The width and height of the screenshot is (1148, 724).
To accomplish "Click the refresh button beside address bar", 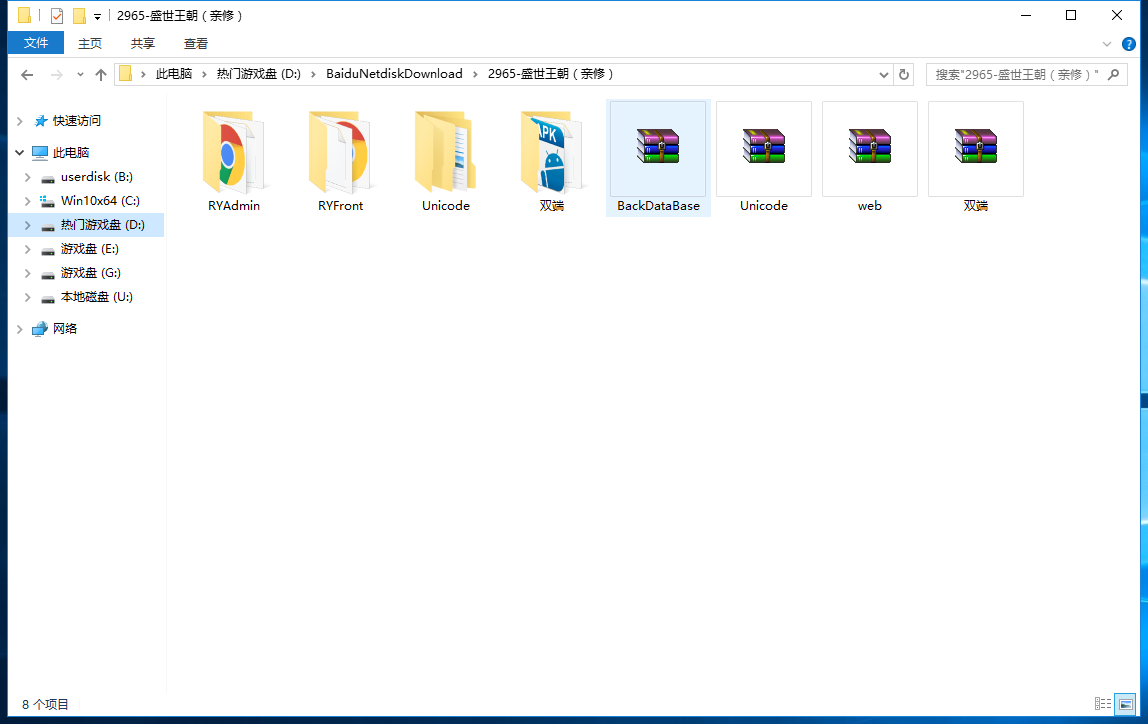I will (x=904, y=74).
